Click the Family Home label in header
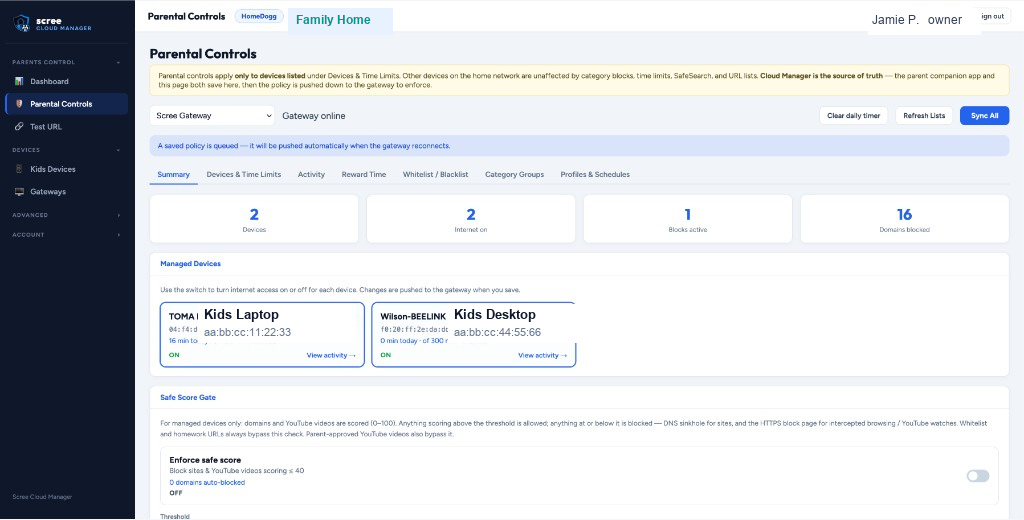Image resolution: width=1024 pixels, height=520 pixels. [333, 20]
